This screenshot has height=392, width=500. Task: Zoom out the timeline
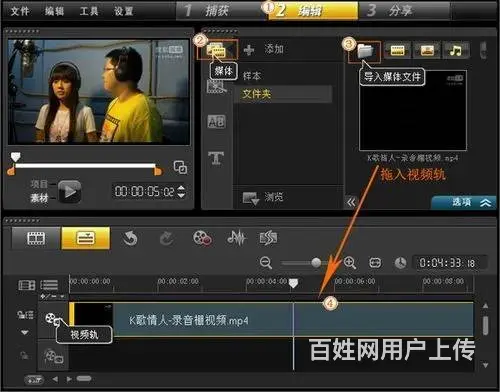point(266,263)
